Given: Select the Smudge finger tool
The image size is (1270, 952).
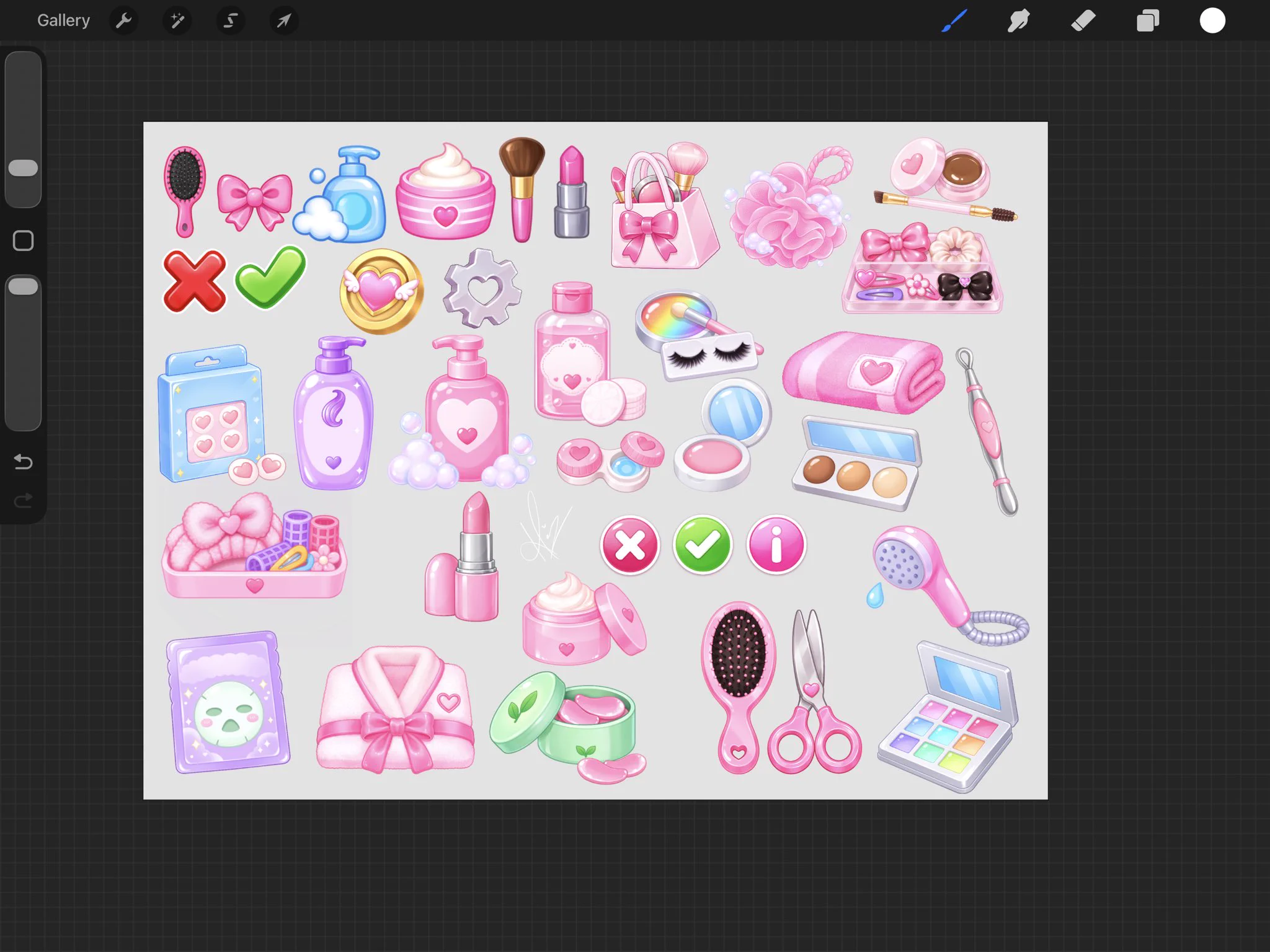Looking at the screenshot, I should tap(1019, 20).
